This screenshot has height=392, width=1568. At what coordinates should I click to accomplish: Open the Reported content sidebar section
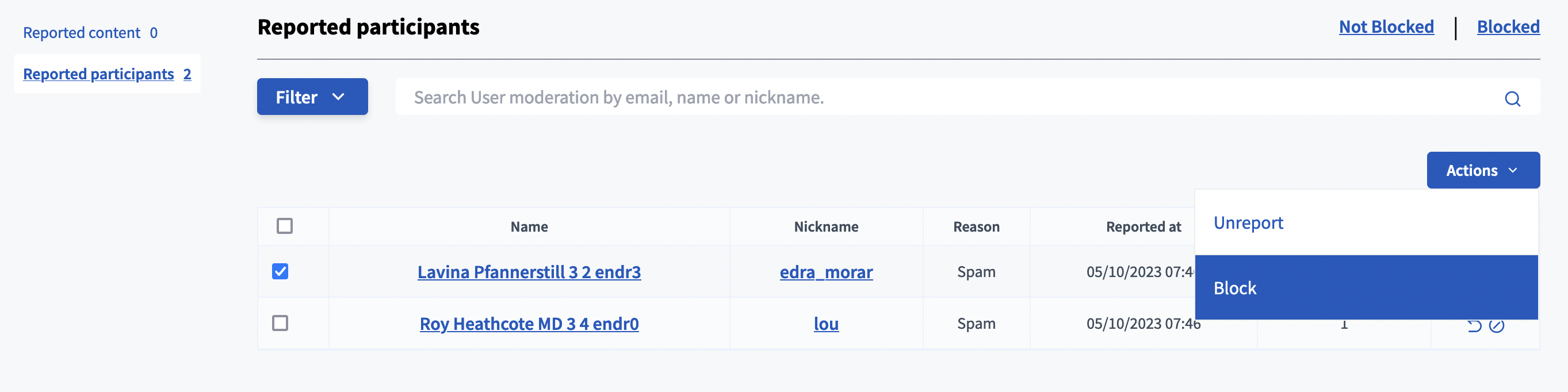pos(90,33)
